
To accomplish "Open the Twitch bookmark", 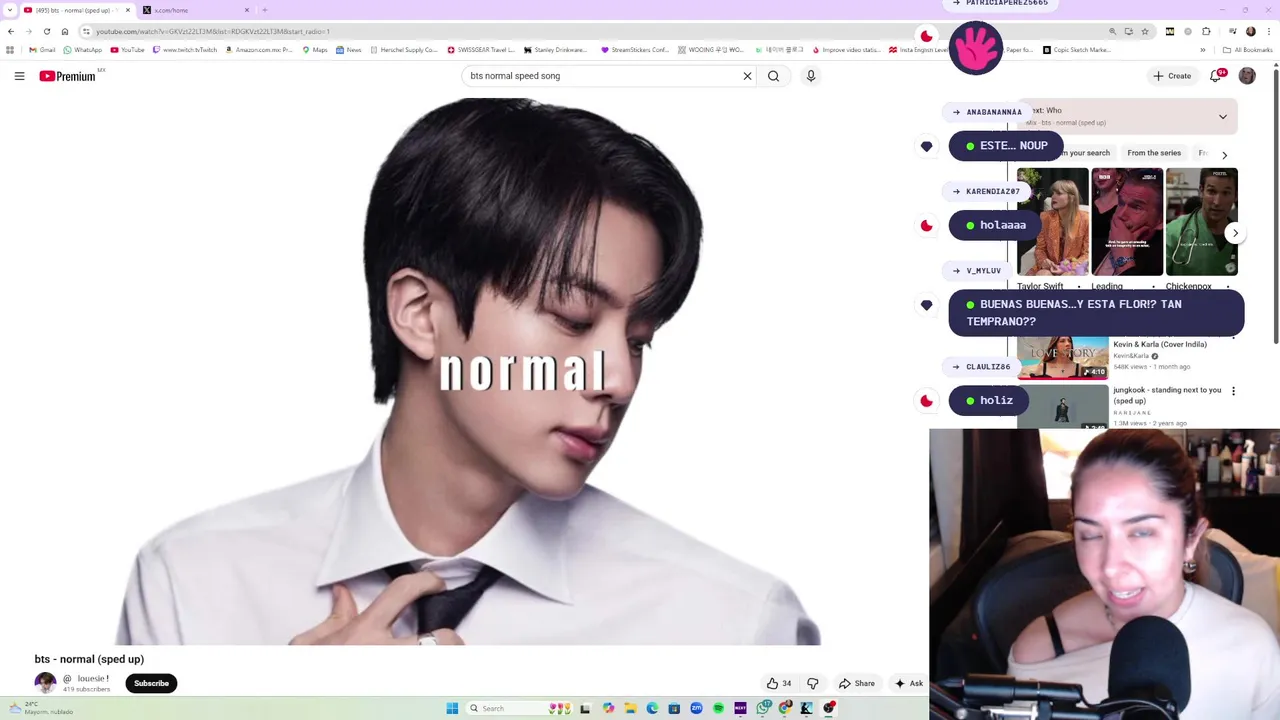I will click(x=185, y=50).
